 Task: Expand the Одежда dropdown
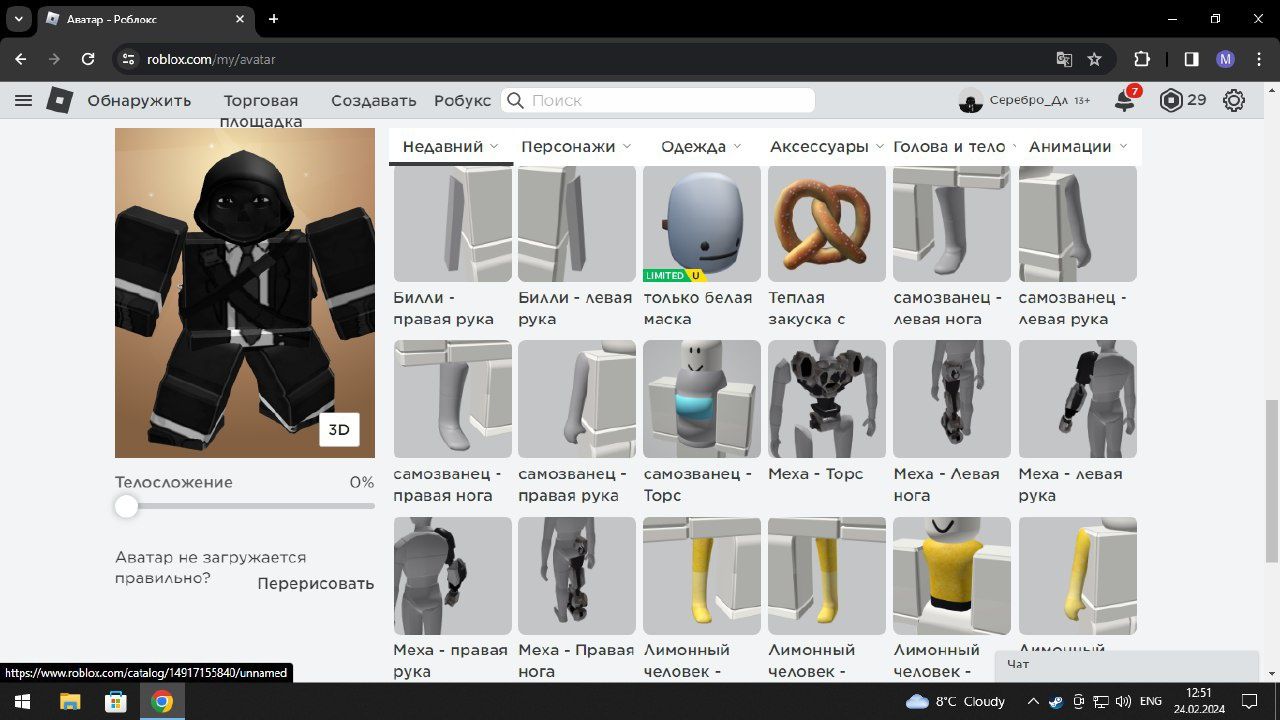click(701, 146)
